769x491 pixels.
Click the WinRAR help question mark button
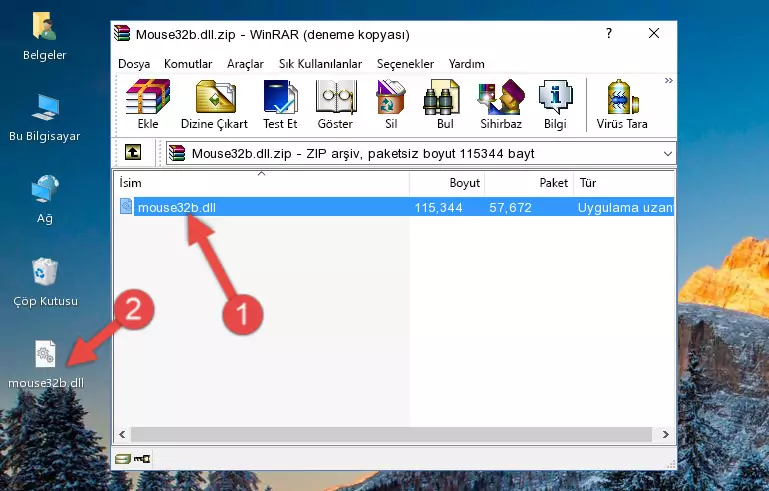point(609,33)
